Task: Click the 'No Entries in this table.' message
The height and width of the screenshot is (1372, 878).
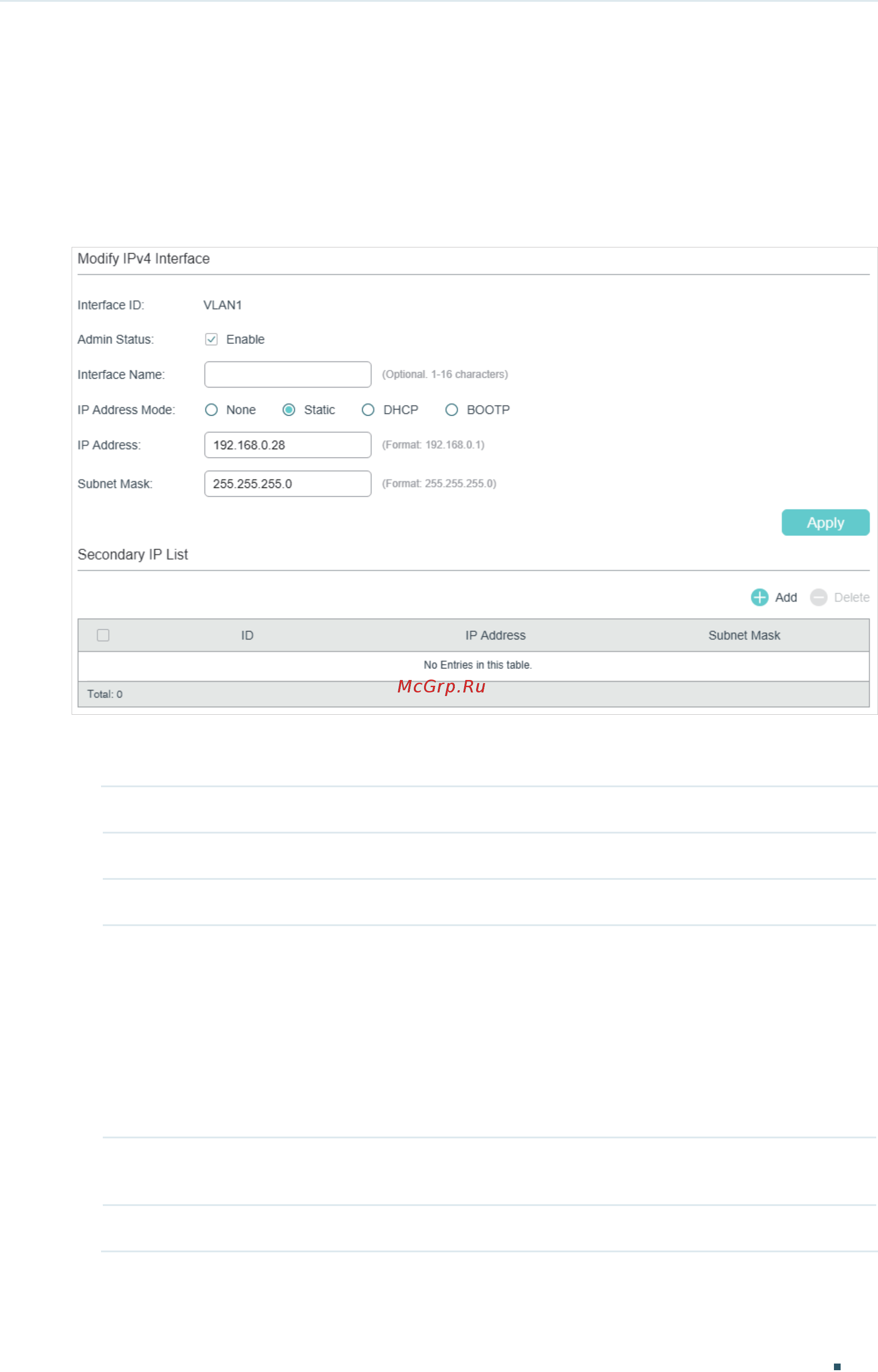Action: pyautogui.click(x=478, y=664)
